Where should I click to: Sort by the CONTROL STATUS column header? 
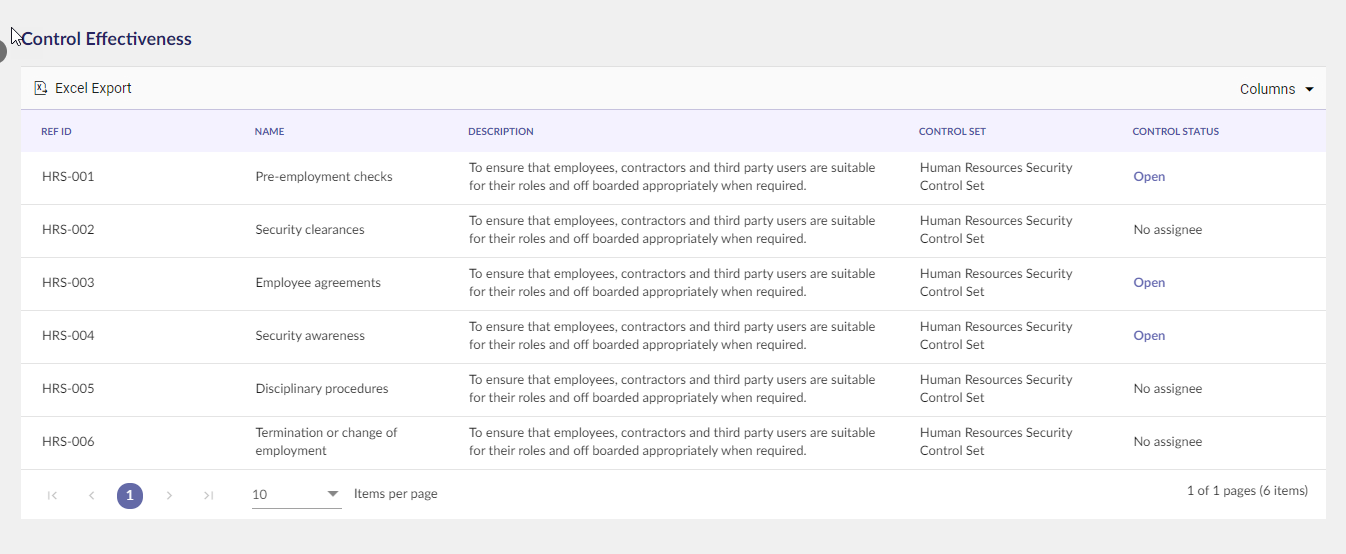click(x=1175, y=132)
